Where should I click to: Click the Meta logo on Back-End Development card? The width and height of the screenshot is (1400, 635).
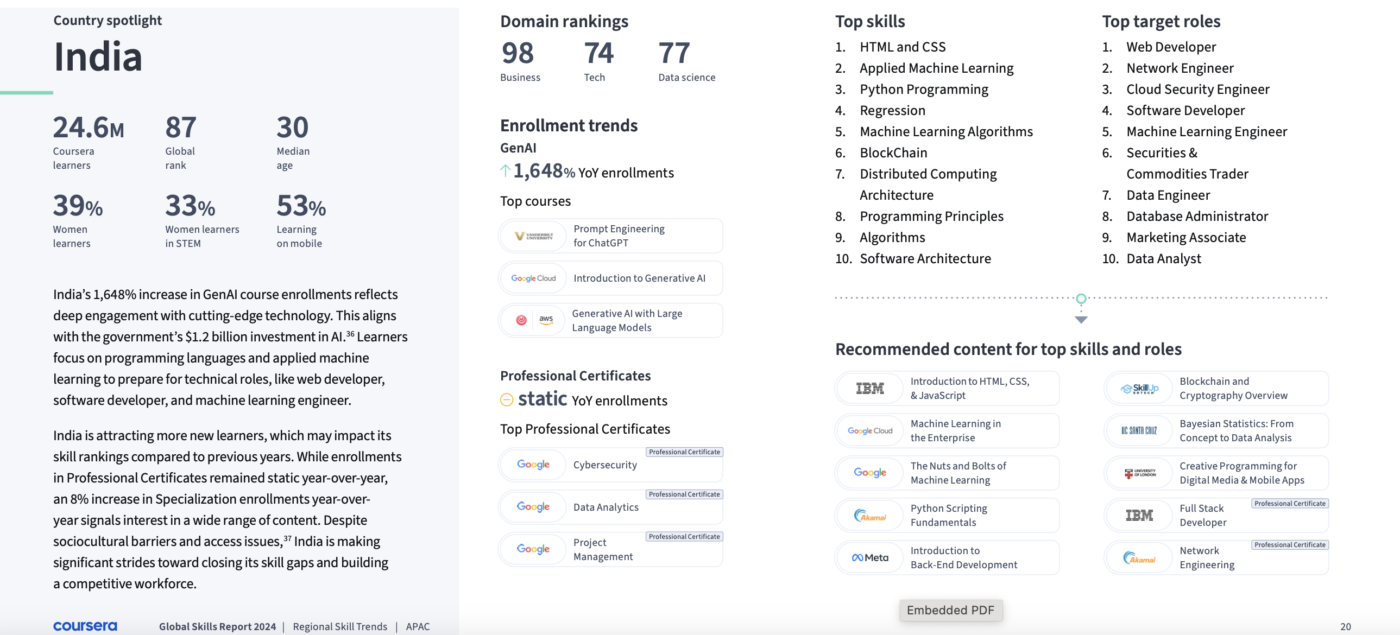click(870, 558)
